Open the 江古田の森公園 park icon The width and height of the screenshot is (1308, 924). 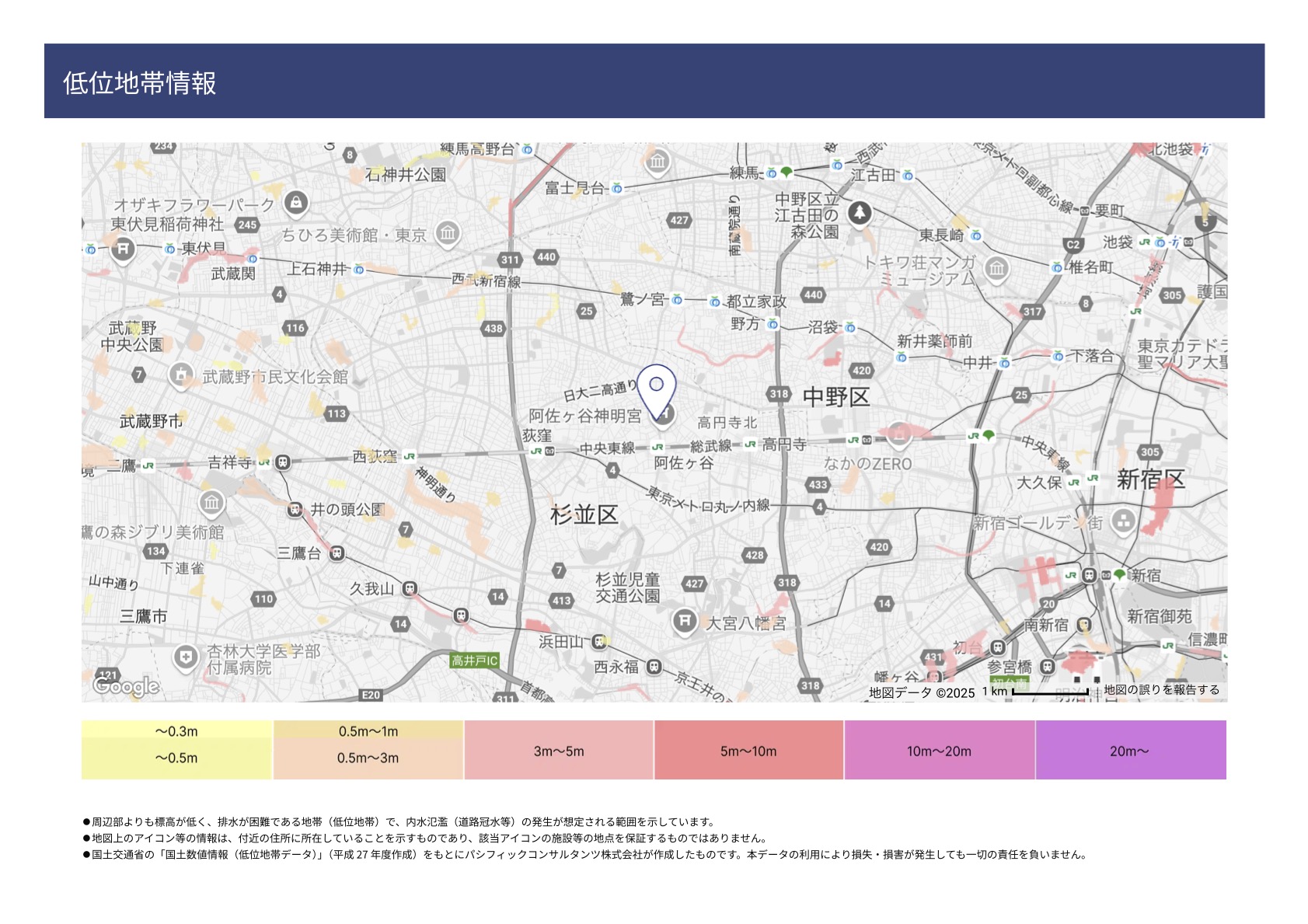pyautogui.click(x=859, y=212)
